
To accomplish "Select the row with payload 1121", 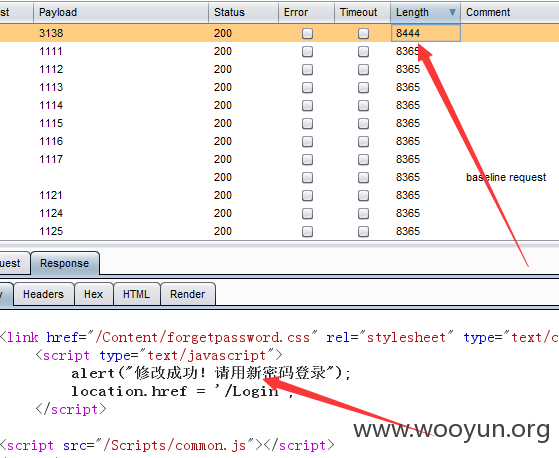I will [x=280, y=195].
